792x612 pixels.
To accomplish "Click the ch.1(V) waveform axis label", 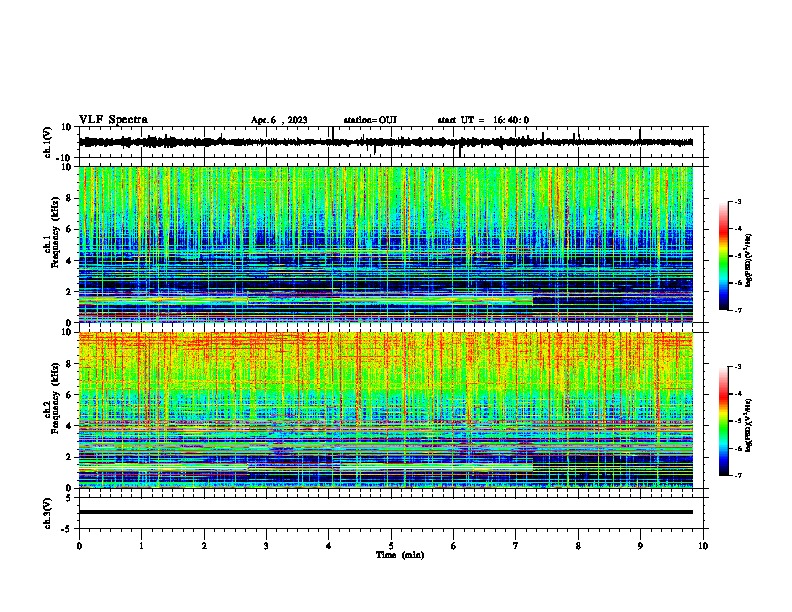I will click(x=48, y=142).
